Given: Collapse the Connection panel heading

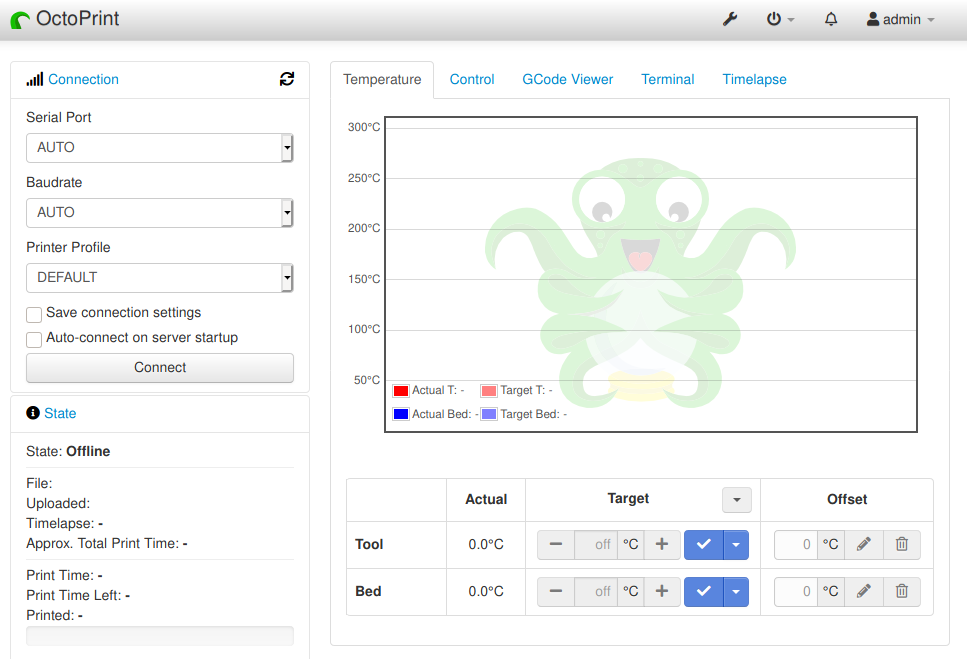Looking at the screenshot, I should click(83, 79).
